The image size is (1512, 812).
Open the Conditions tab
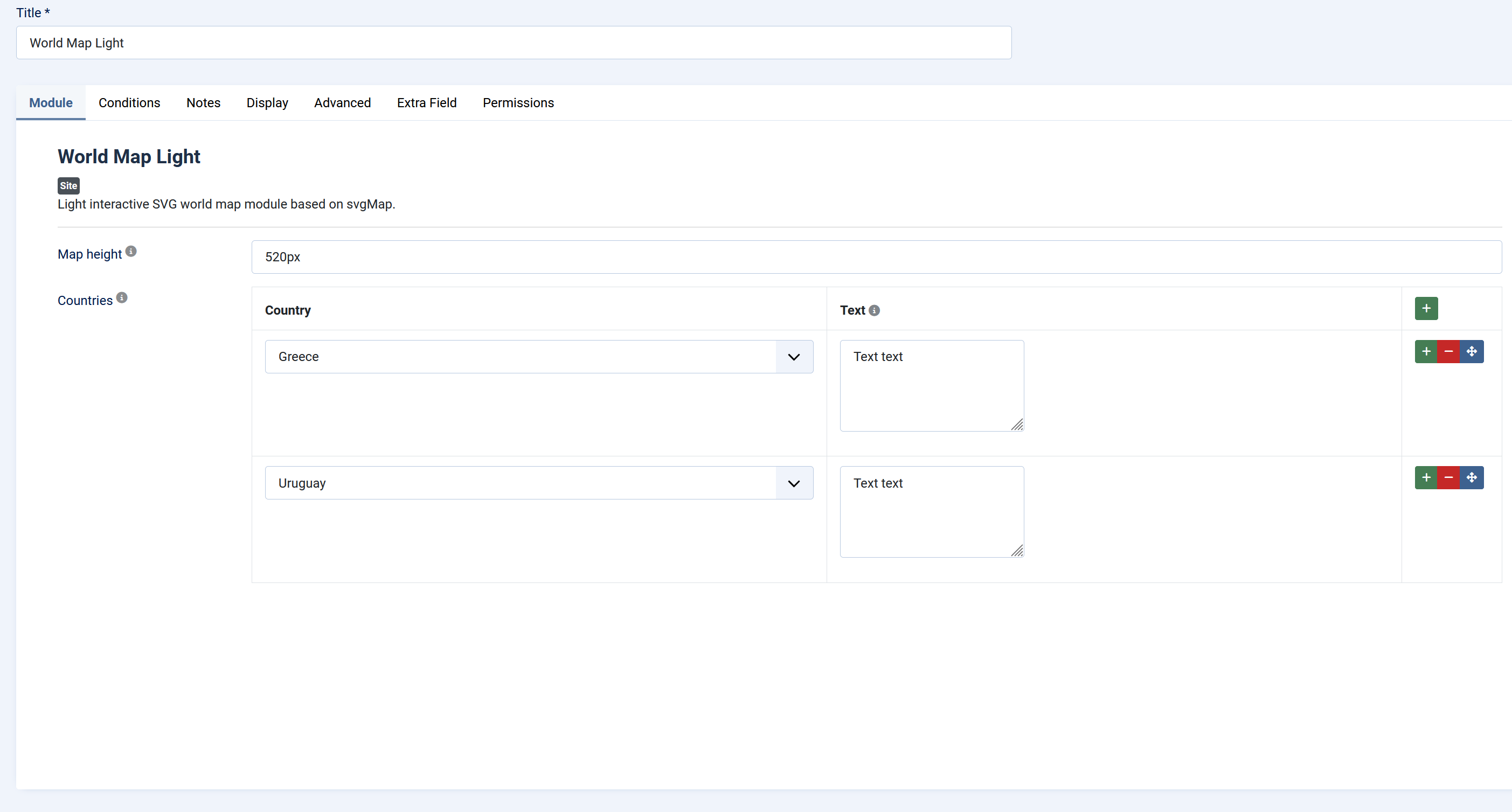(129, 103)
